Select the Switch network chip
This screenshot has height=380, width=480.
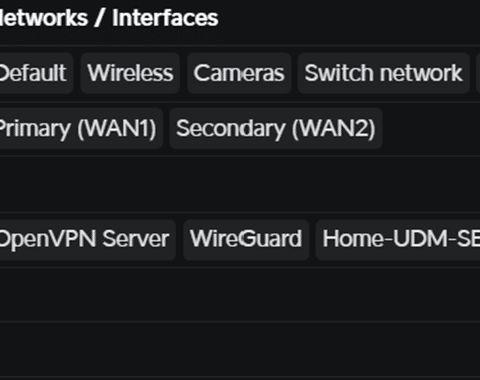(x=383, y=73)
